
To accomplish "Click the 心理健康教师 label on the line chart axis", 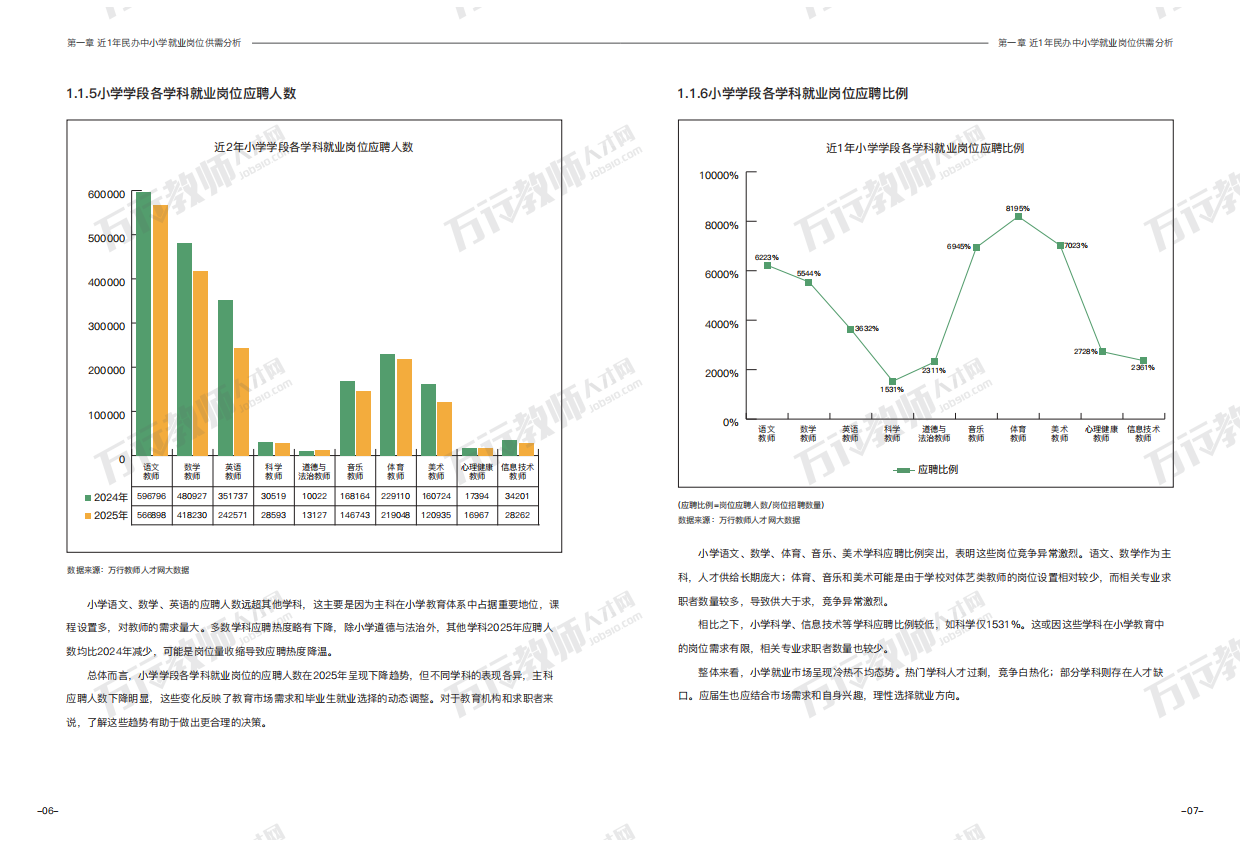I will pyautogui.click(x=1101, y=434).
